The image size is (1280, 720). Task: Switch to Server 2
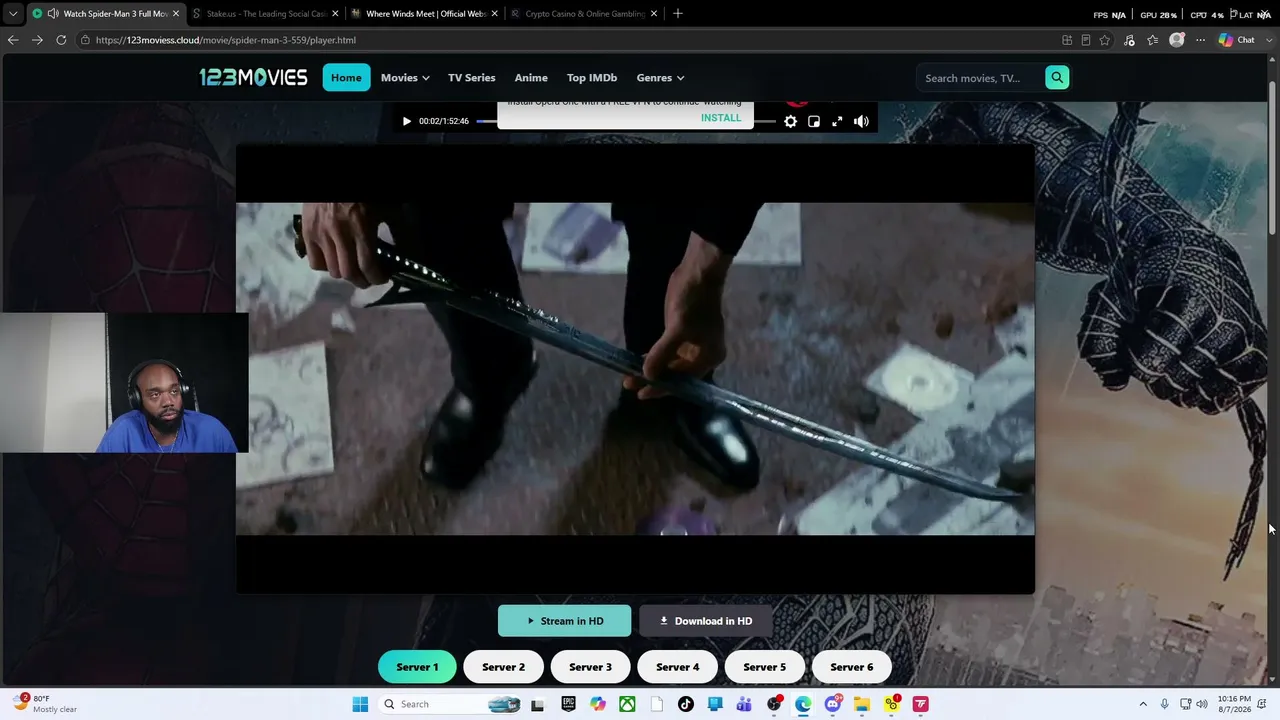point(503,667)
